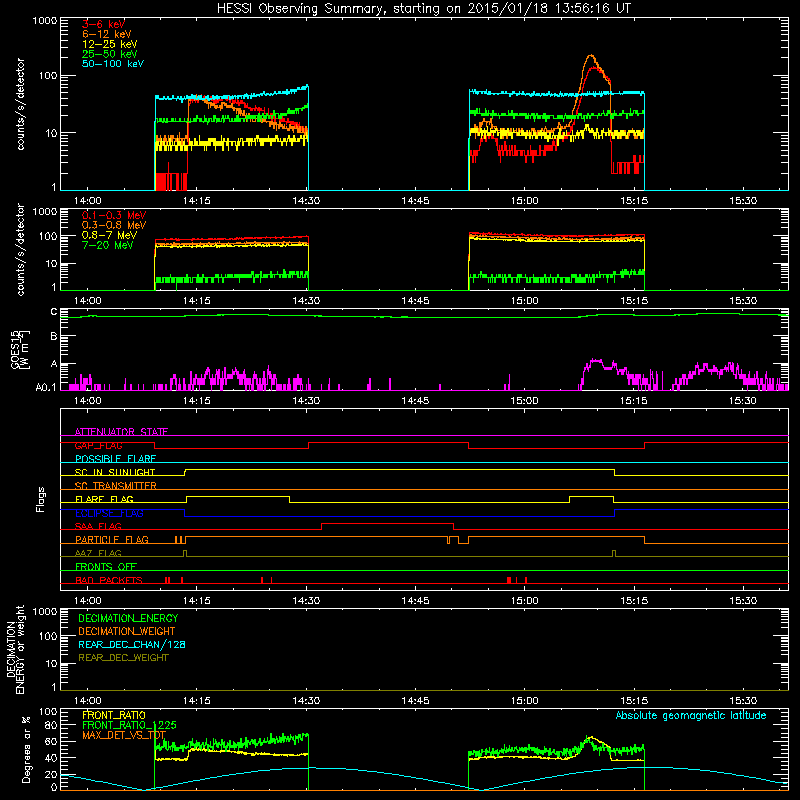Screen dimensions: 800x800
Task: Click the "Absolute geomagnetic latitude" label
Action: click(691, 715)
